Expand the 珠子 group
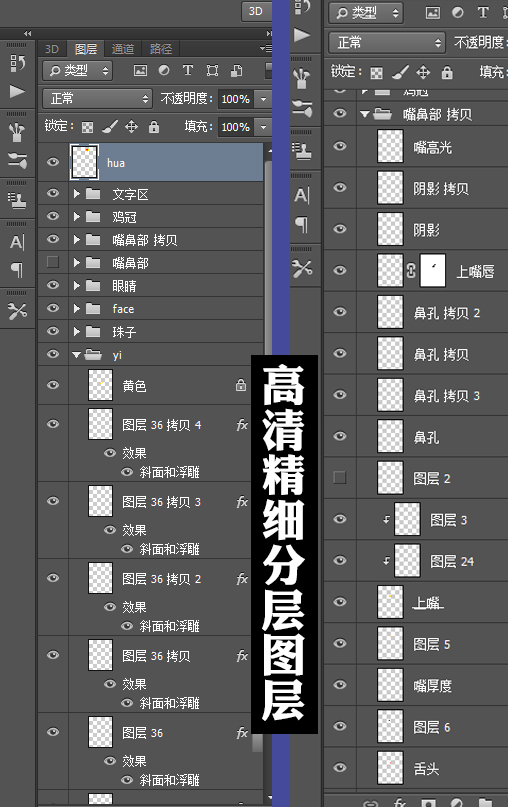 (77, 331)
